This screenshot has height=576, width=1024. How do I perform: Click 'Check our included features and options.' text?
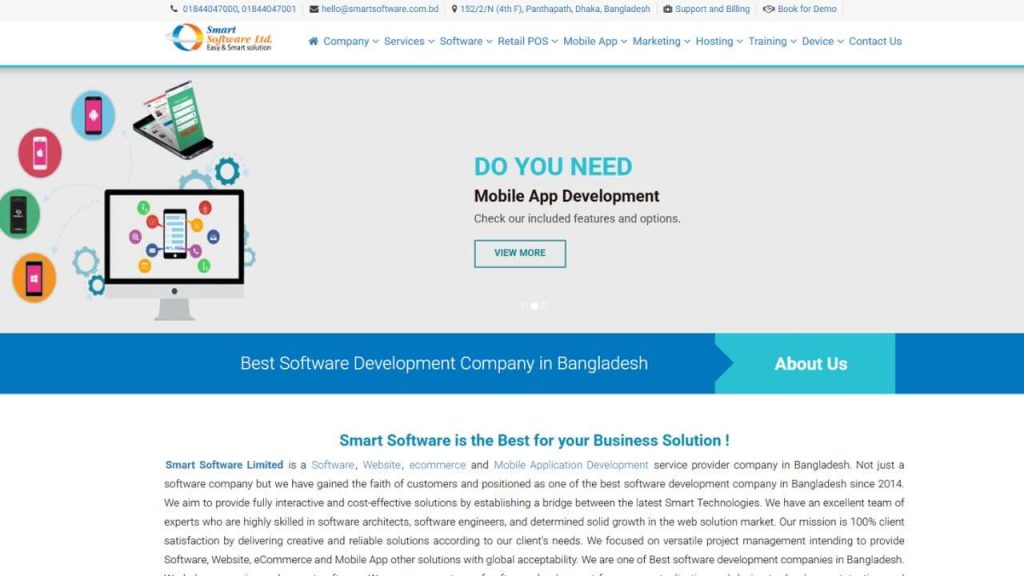point(577,219)
